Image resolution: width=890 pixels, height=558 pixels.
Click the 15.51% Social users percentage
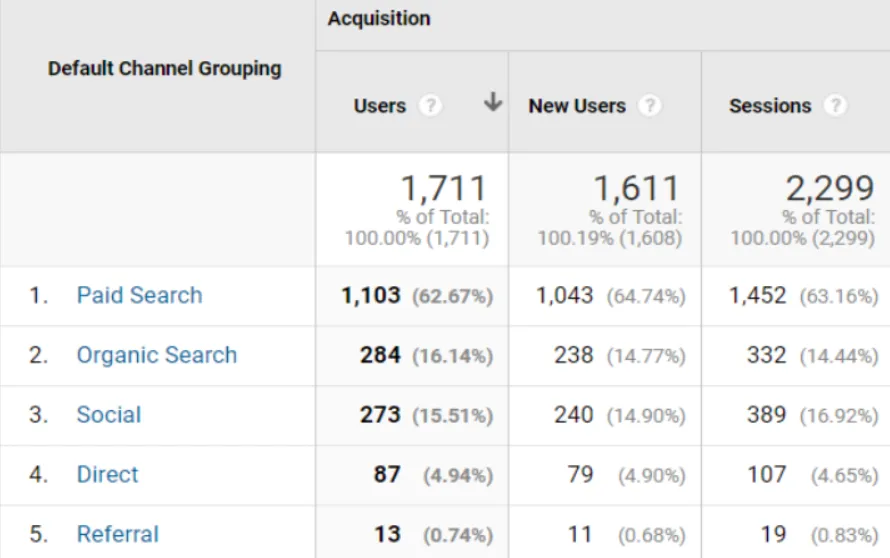coord(452,416)
